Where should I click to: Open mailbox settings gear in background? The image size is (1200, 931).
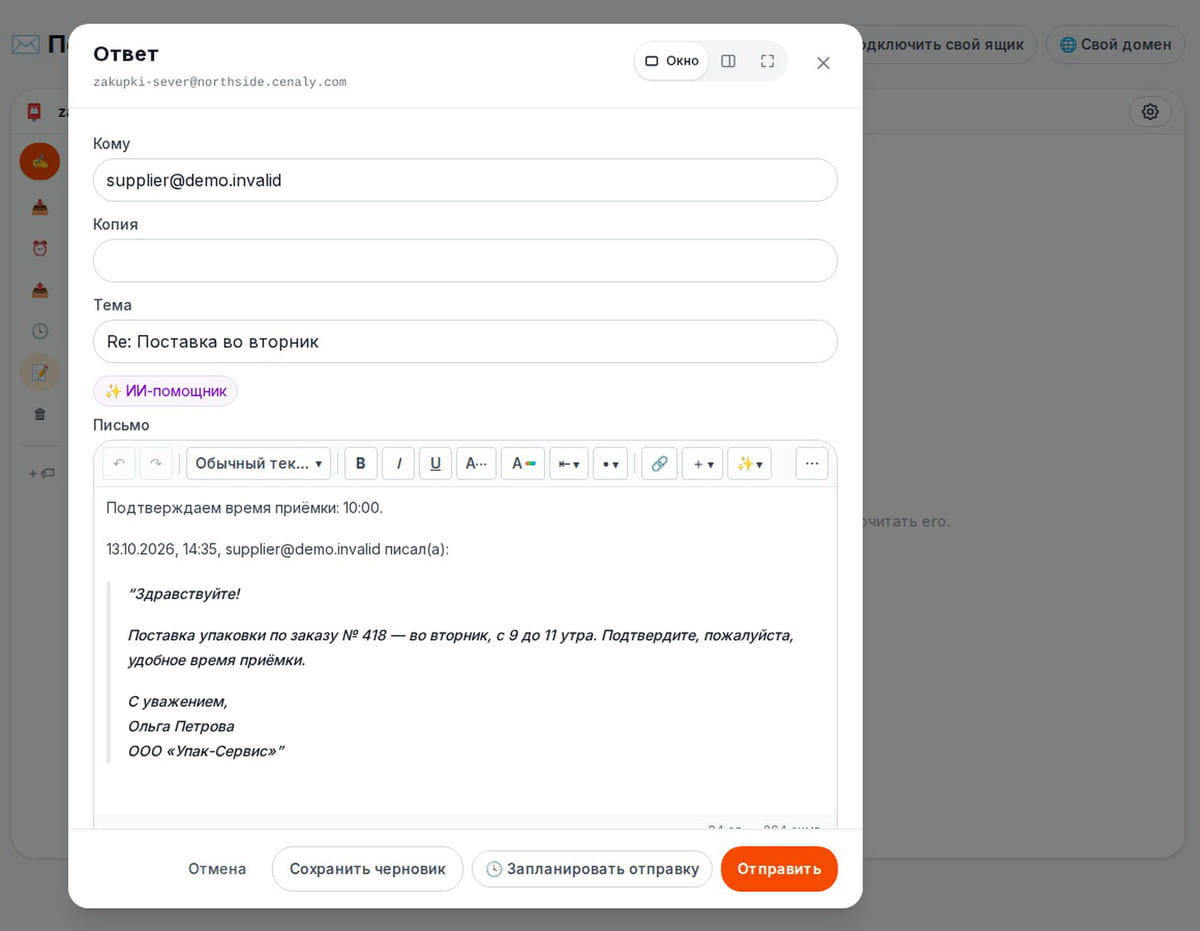click(1150, 112)
